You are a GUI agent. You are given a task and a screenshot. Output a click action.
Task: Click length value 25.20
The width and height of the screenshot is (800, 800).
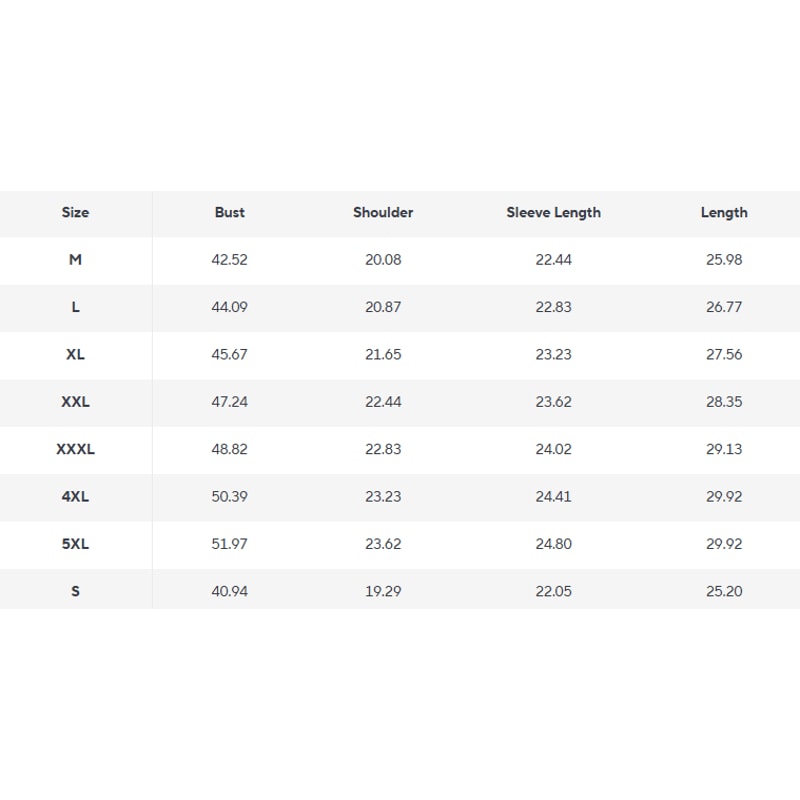[724, 591]
